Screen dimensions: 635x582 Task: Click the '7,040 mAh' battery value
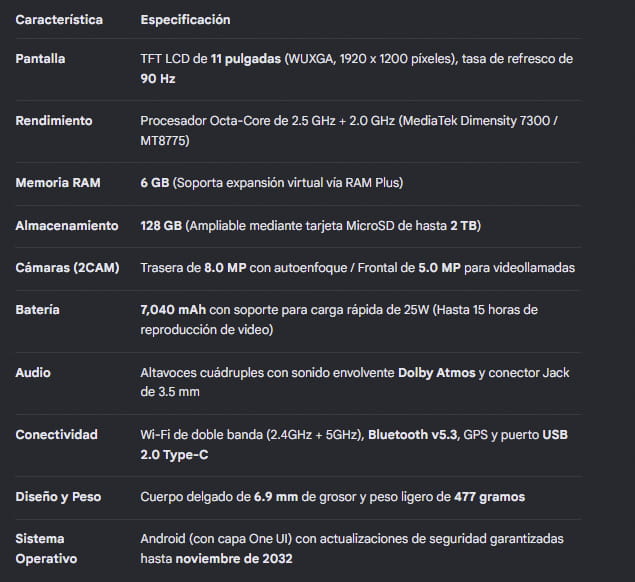click(173, 310)
